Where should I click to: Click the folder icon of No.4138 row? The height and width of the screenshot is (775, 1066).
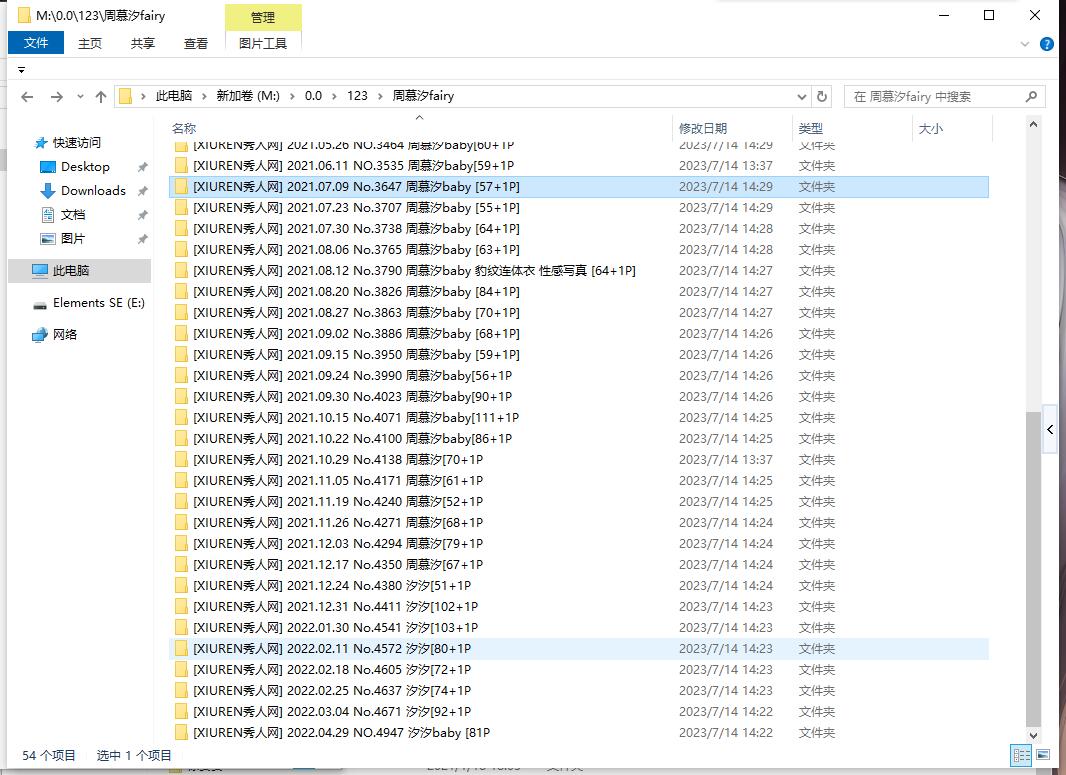click(182, 460)
